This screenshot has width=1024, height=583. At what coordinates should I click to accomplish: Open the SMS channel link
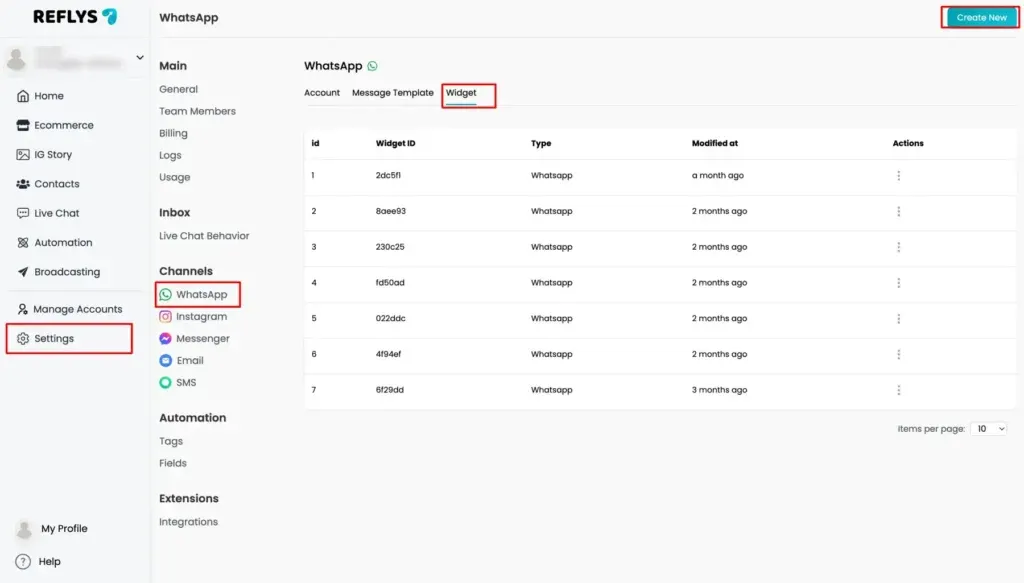tap(185, 383)
